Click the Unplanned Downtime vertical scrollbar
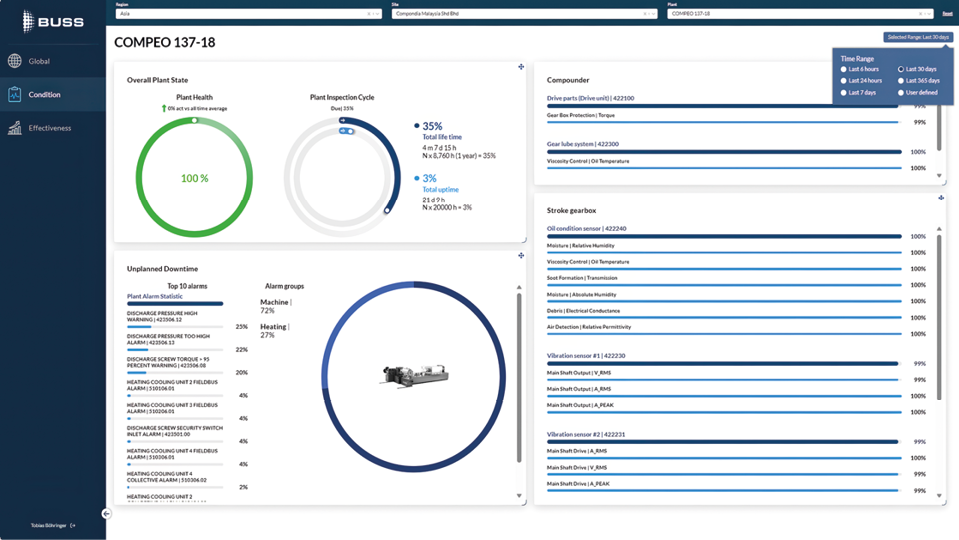The height and width of the screenshot is (540, 959). (518, 380)
